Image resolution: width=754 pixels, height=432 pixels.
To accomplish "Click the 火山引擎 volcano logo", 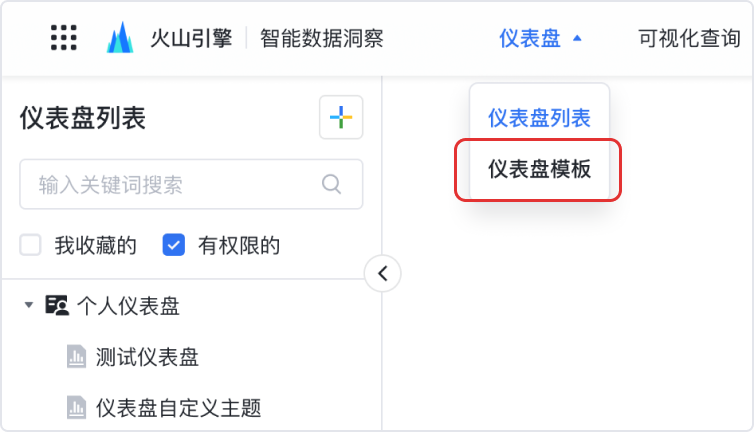I will point(120,38).
